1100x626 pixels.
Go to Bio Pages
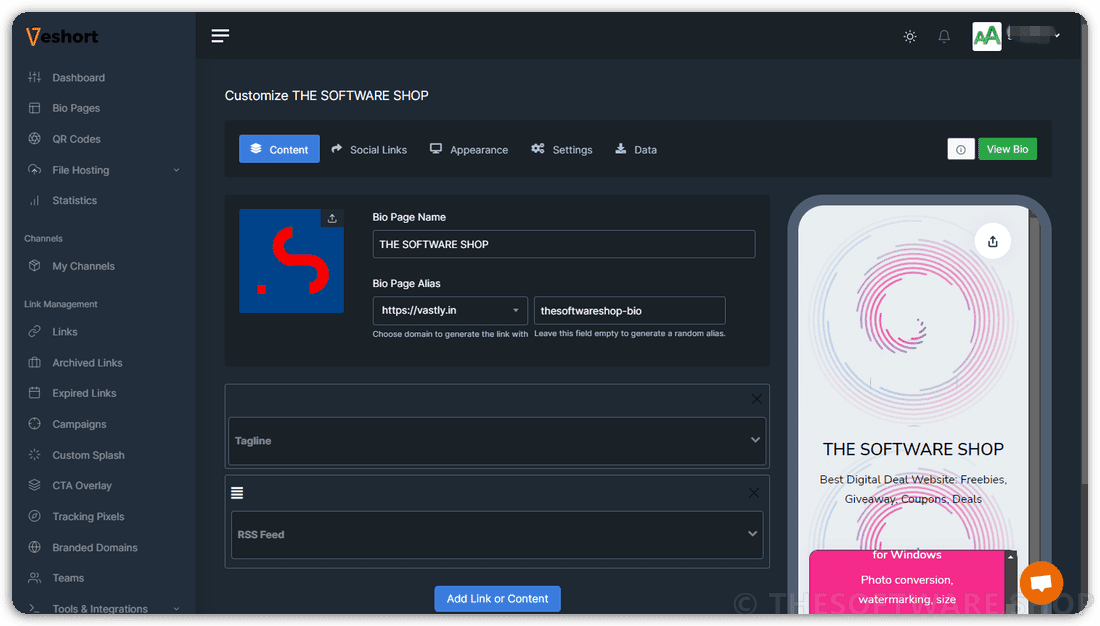point(76,108)
